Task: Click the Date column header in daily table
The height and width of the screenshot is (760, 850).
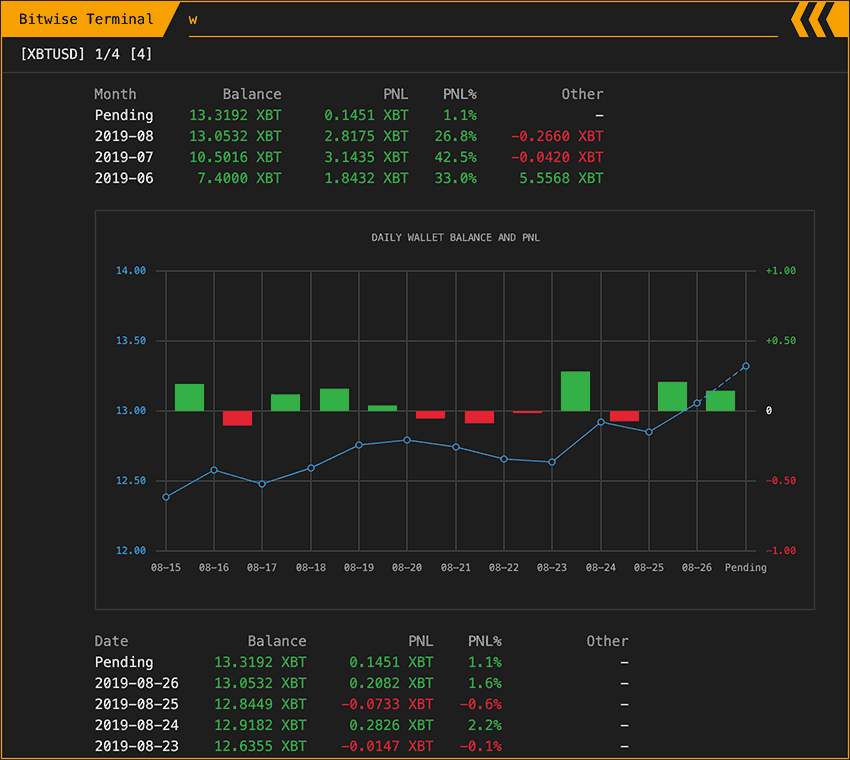Action: (112, 641)
